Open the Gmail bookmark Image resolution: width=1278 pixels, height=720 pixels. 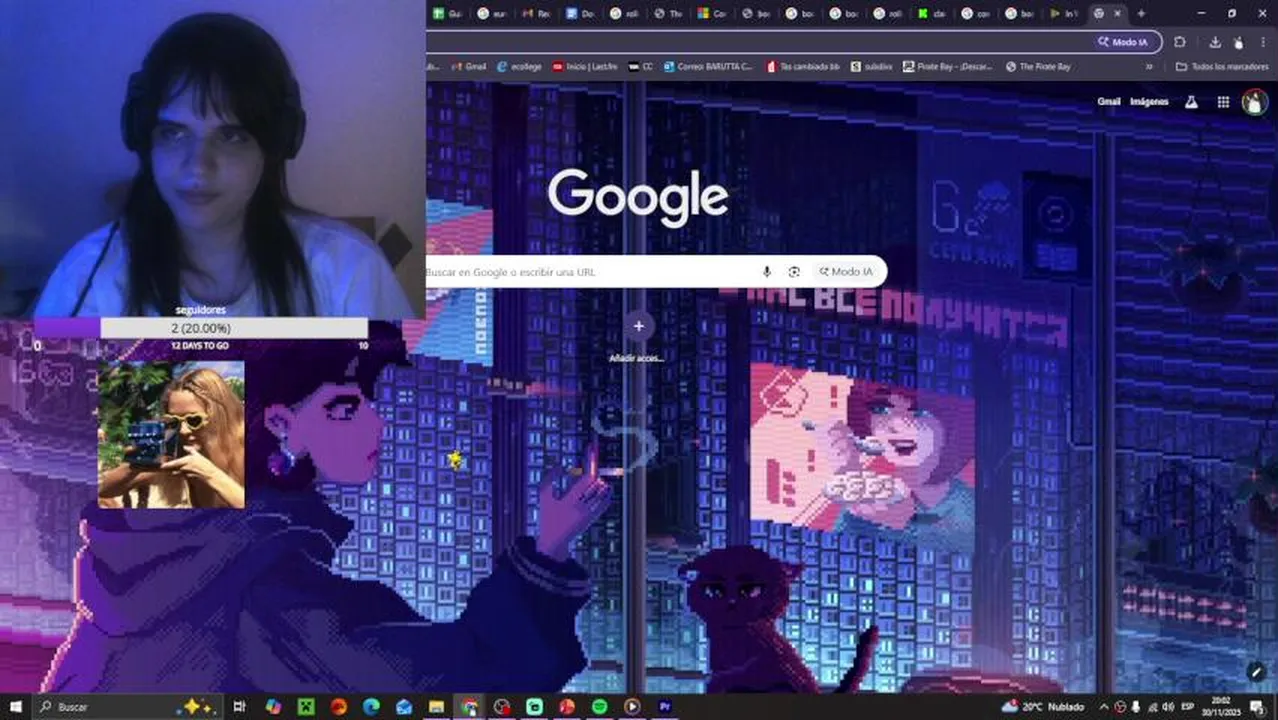coord(468,67)
